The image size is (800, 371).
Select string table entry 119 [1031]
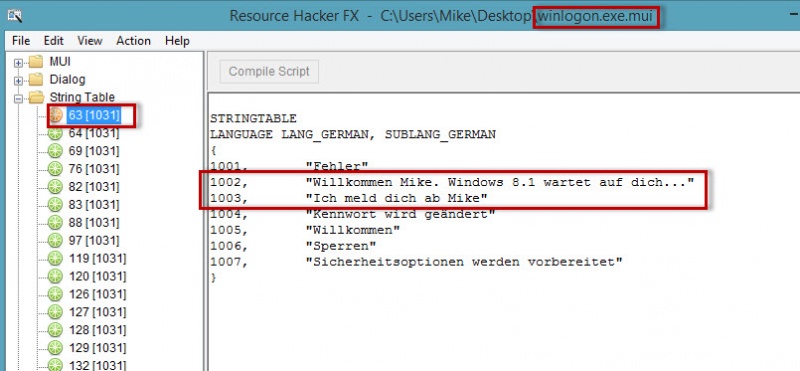pyautogui.click(x=97, y=258)
